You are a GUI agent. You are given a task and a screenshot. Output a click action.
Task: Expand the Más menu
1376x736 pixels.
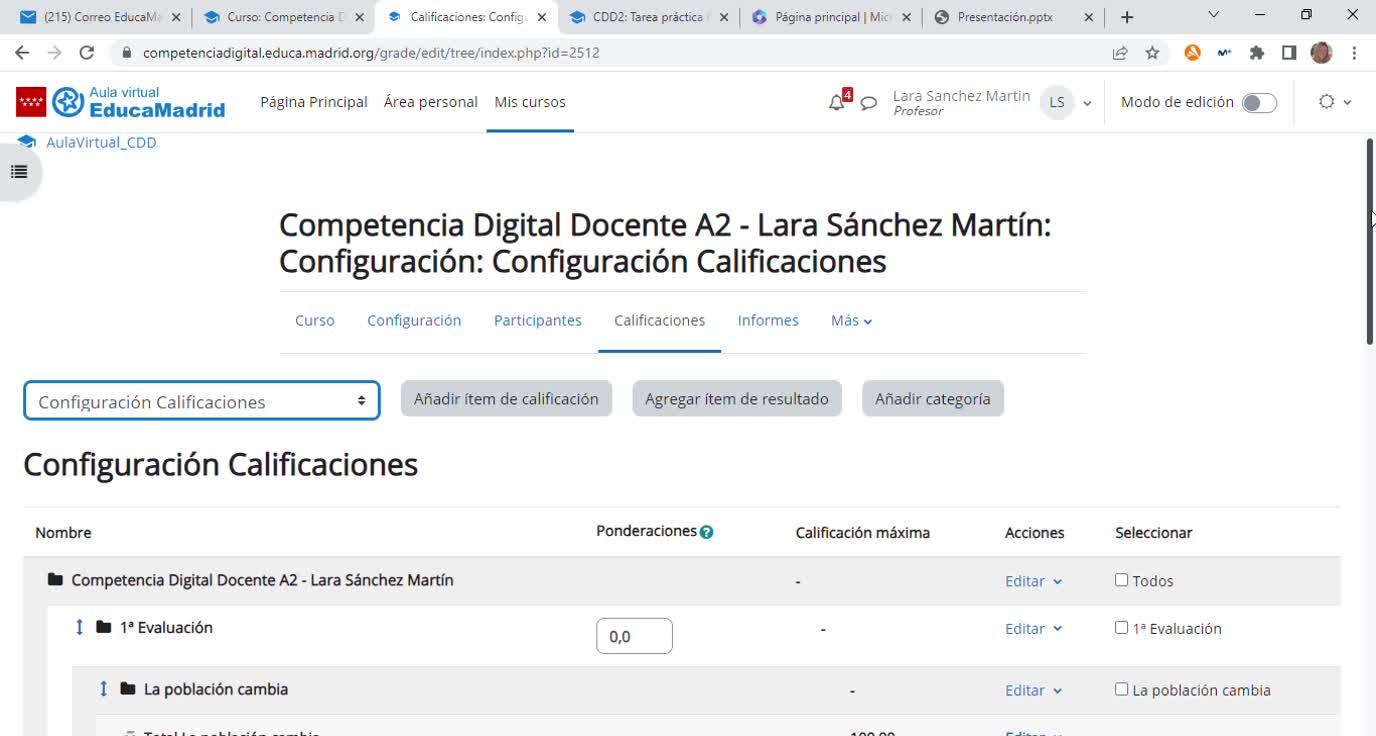[x=852, y=321]
